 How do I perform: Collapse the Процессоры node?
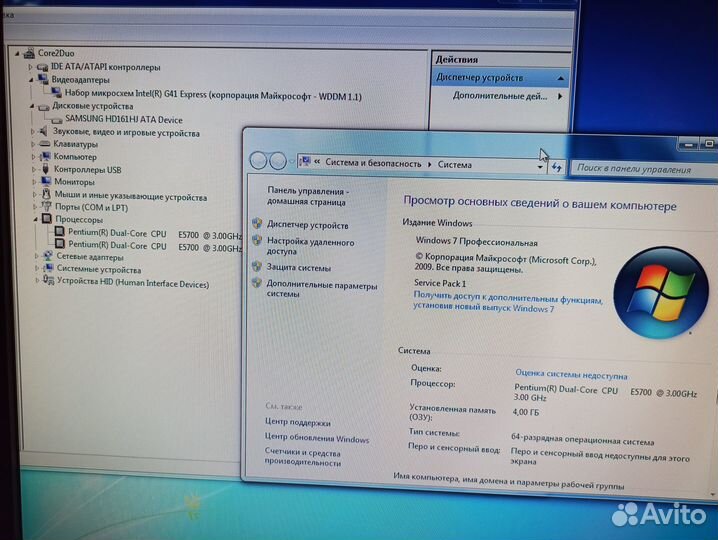tap(35, 220)
